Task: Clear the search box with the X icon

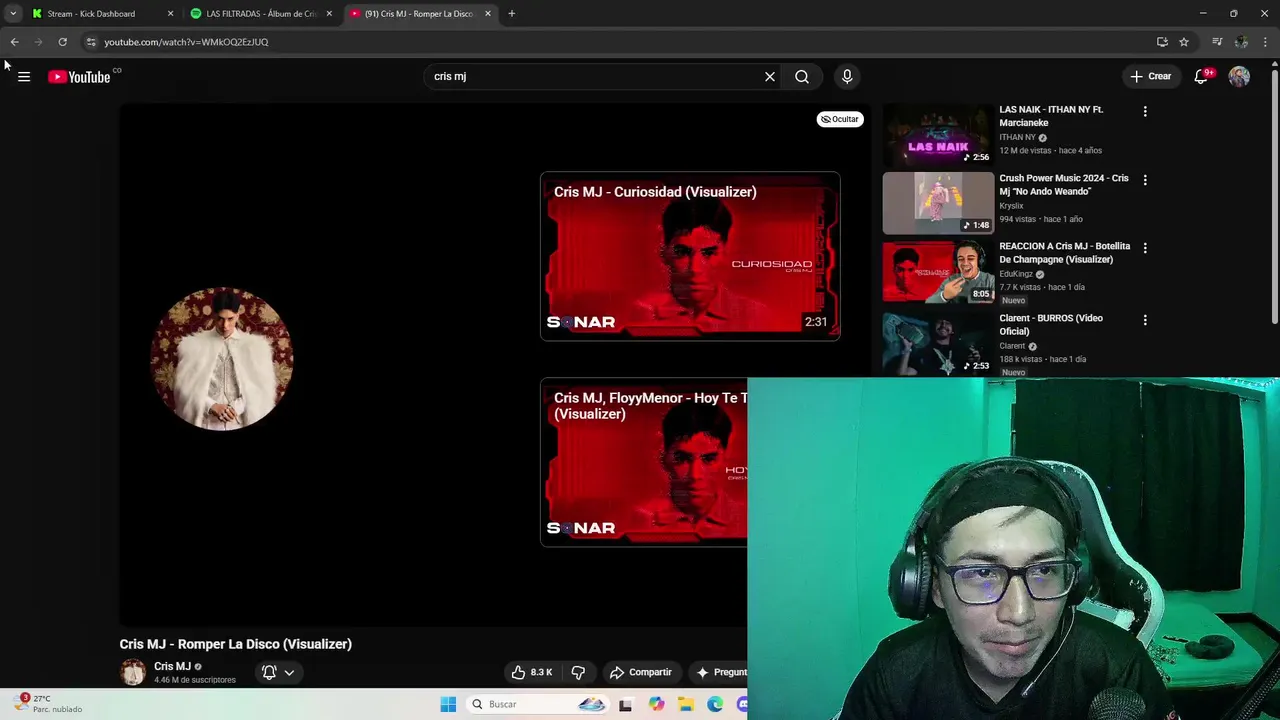Action: (770, 76)
